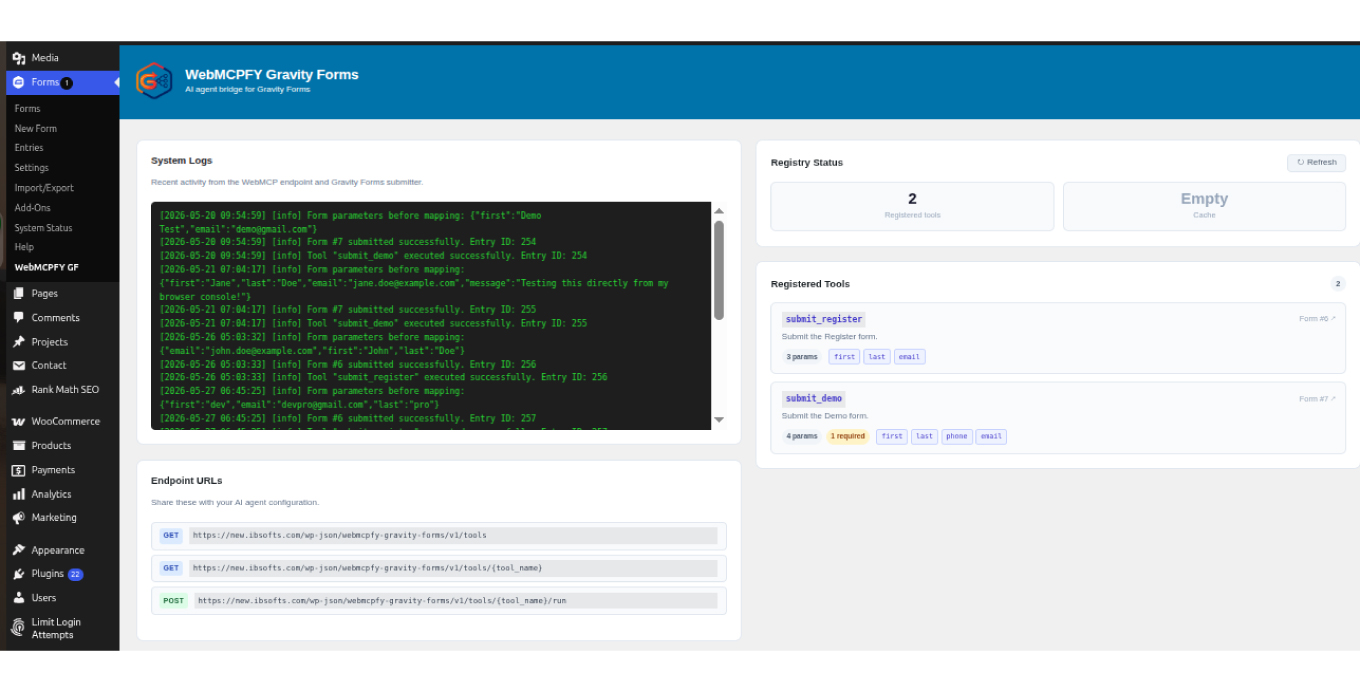The image size is (1360, 692).
Task: Click the 4 params label
Action: [801, 437]
